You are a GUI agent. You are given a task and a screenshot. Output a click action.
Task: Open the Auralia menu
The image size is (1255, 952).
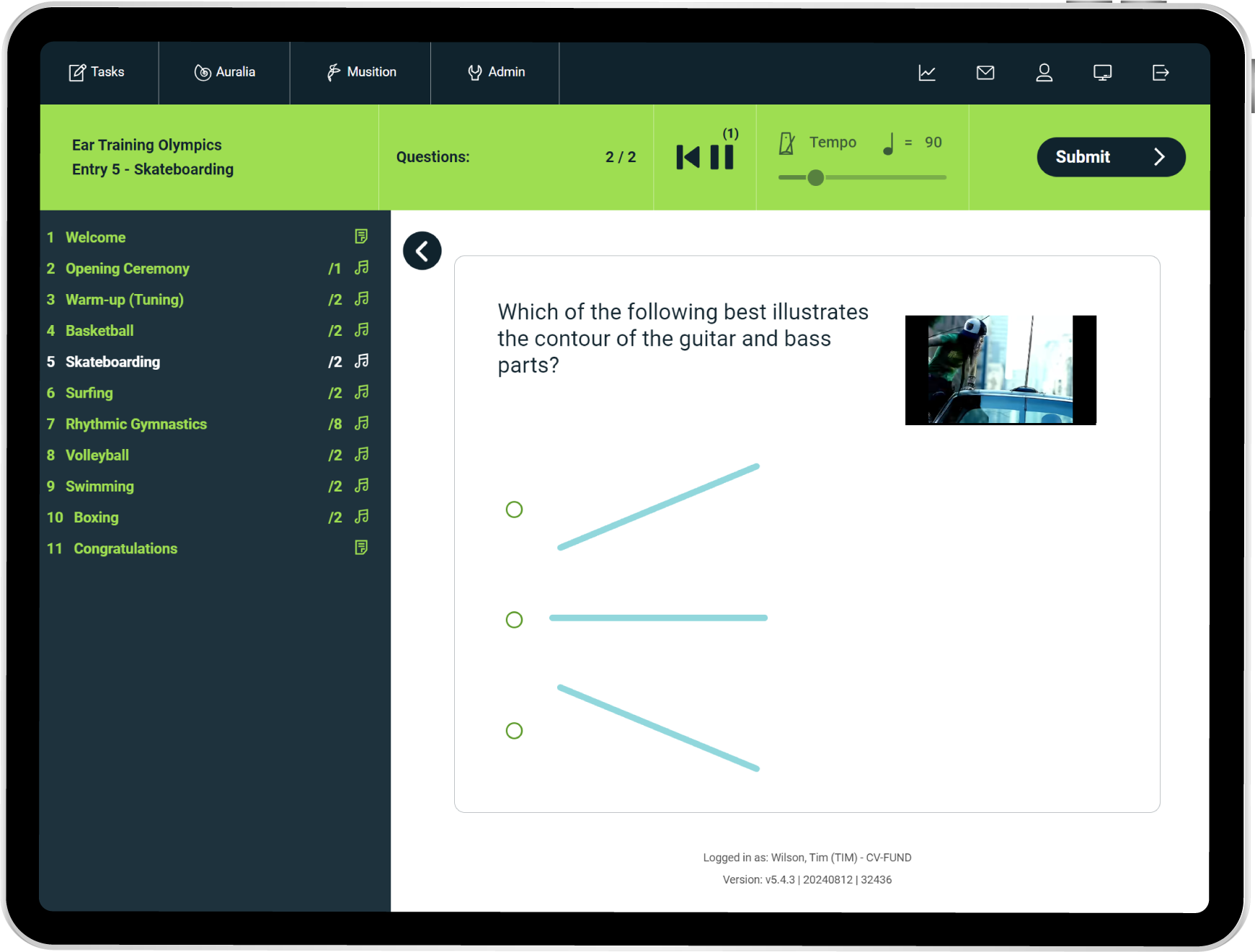[x=225, y=72]
